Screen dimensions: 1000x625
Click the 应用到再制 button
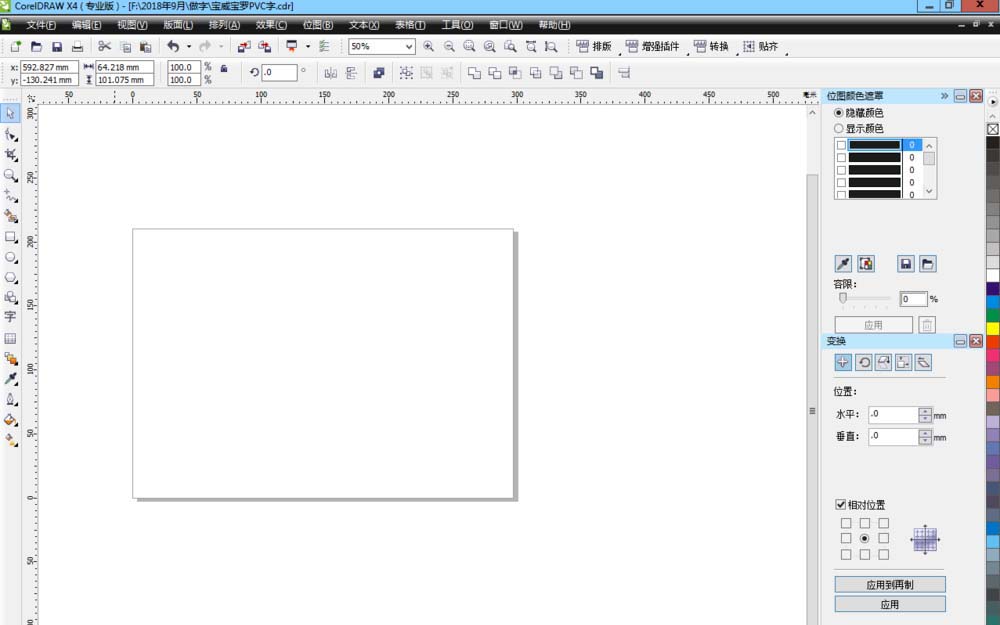(890, 584)
